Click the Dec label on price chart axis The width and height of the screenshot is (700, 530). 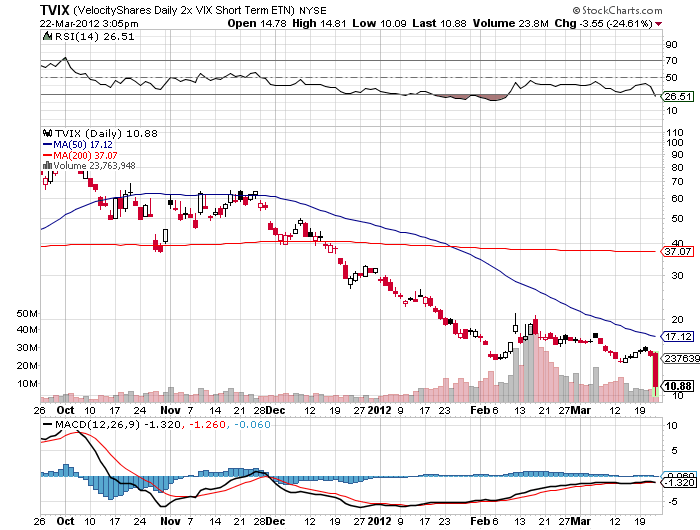pyautogui.click(x=275, y=410)
